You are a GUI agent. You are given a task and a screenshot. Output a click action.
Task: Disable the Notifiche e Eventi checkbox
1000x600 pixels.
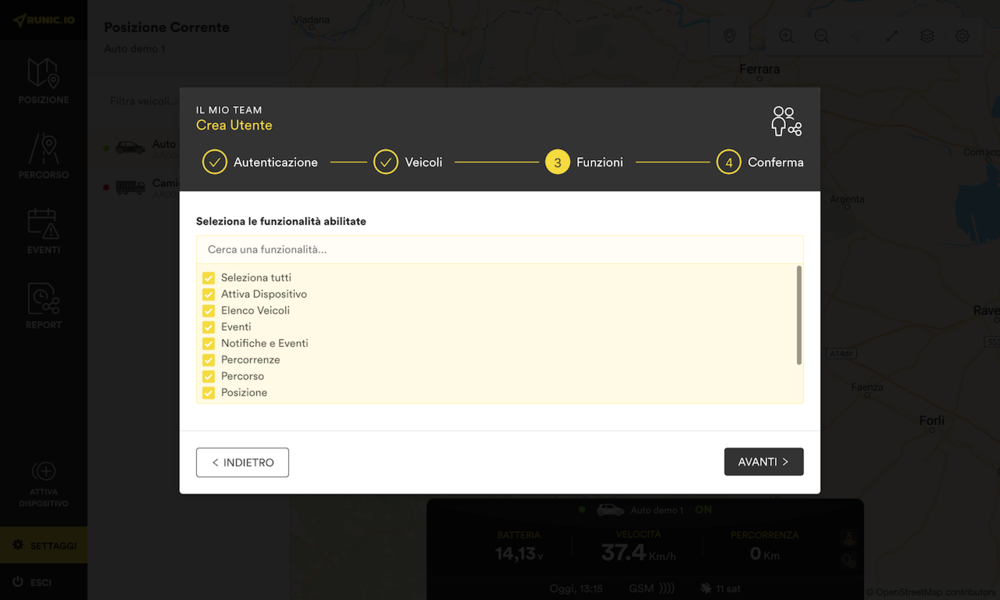click(209, 344)
